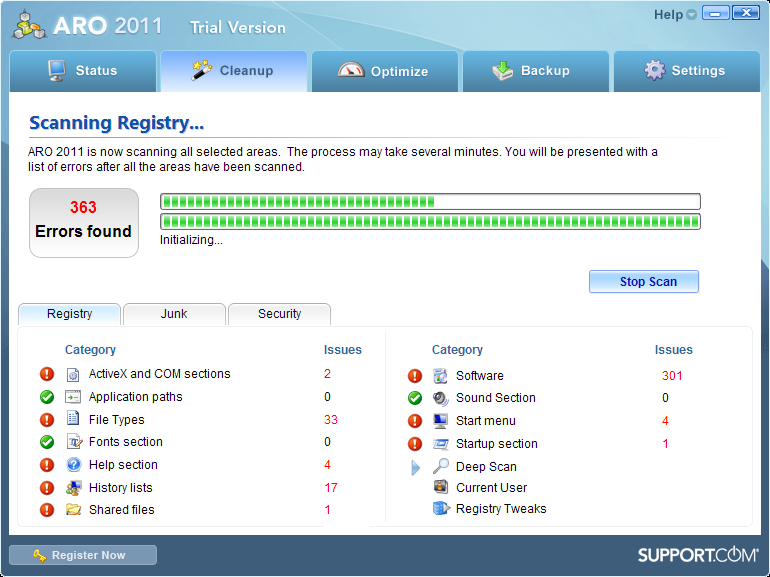This screenshot has width=770, height=577.
Task: Click the ARO 2011 logo icon
Action: pyautogui.click(x=29, y=25)
